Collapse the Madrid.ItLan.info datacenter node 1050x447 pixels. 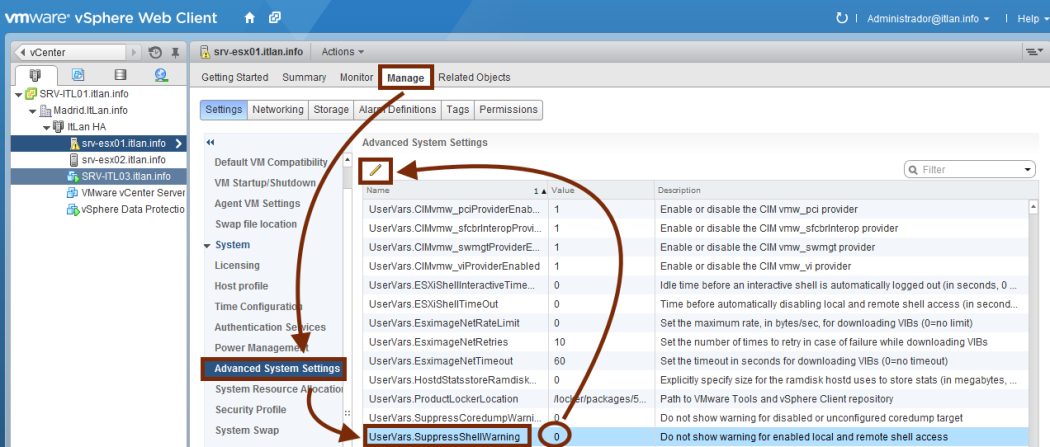[33, 111]
